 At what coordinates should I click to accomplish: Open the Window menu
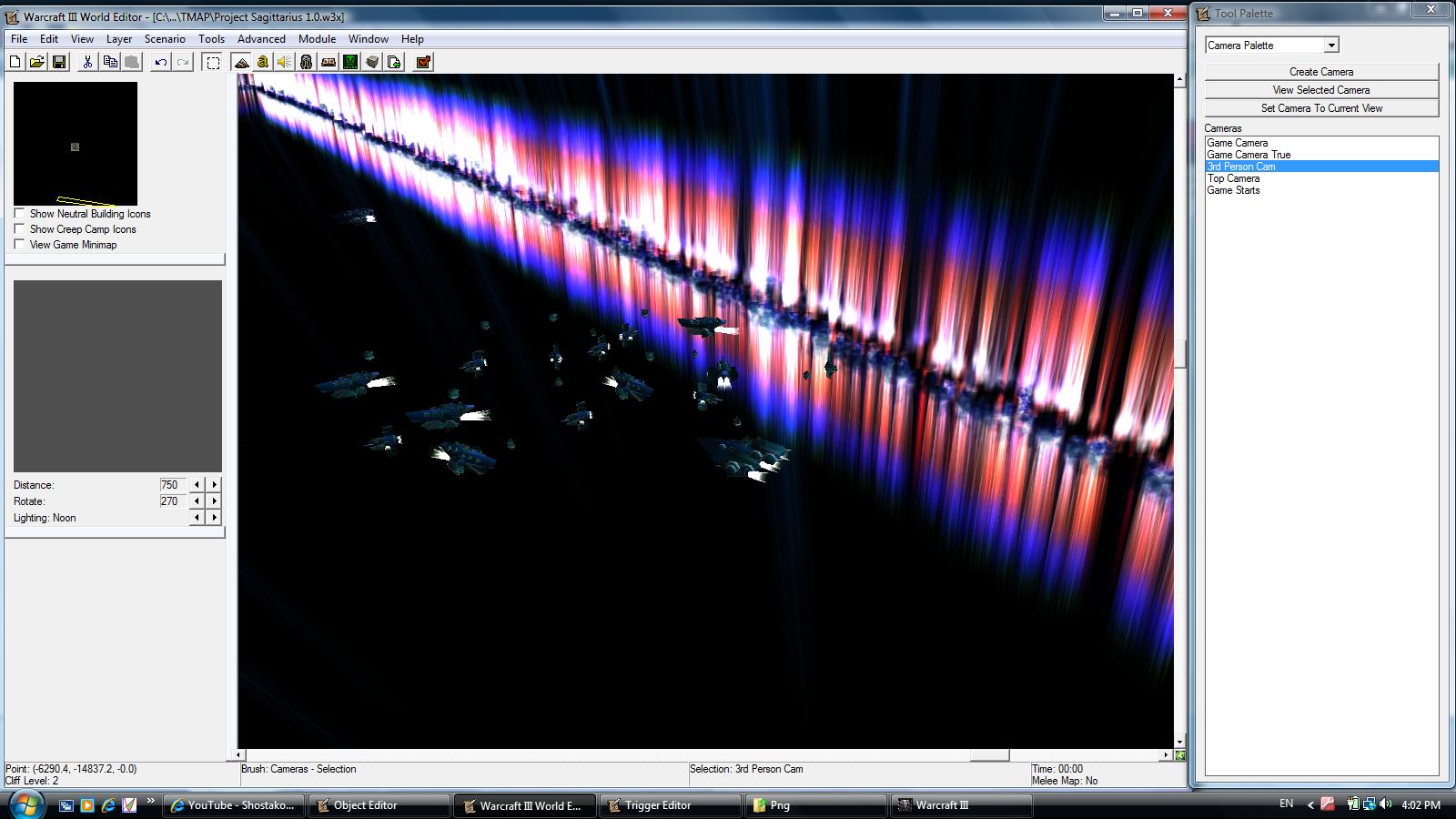pyautogui.click(x=369, y=39)
